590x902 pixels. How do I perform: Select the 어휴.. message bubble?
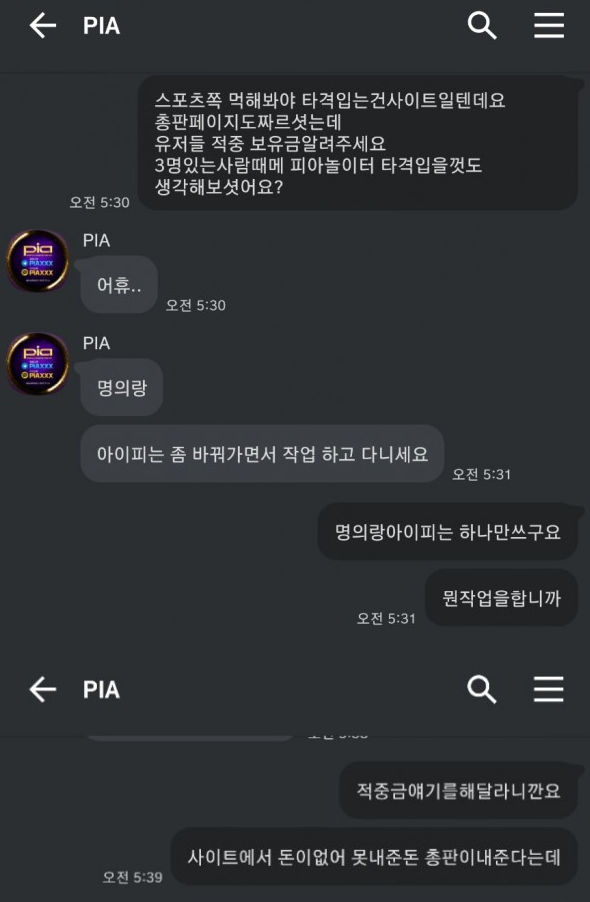(119, 284)
